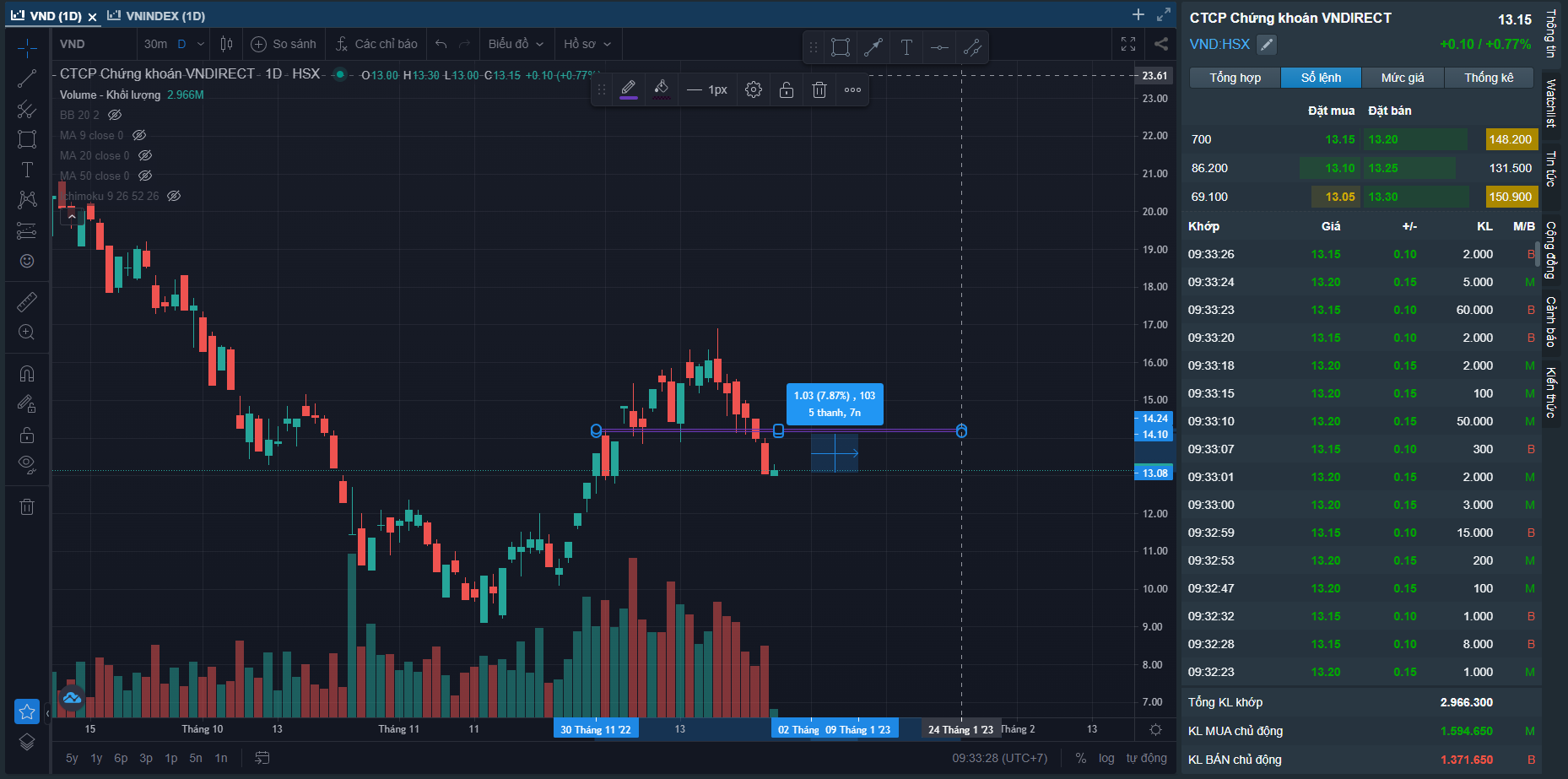Select the ruler measure tool
The width and height of the screenshot is (1568, 779).
[x=27, y=301]
